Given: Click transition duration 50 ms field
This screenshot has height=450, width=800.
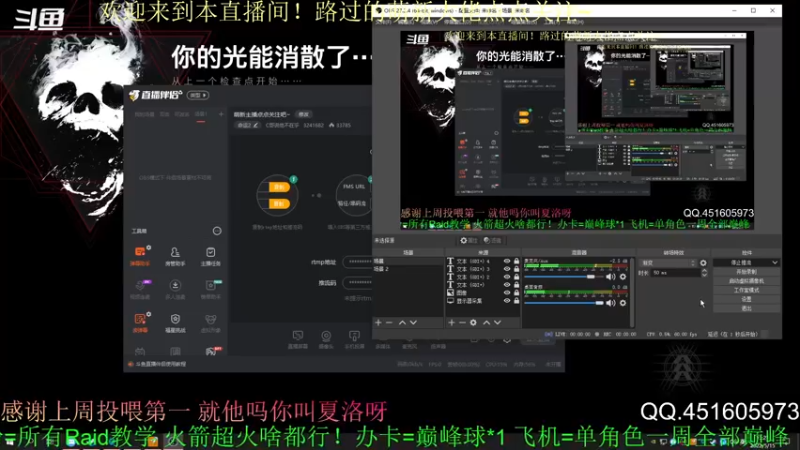Looking at the screenshot, I should (676, 273).
